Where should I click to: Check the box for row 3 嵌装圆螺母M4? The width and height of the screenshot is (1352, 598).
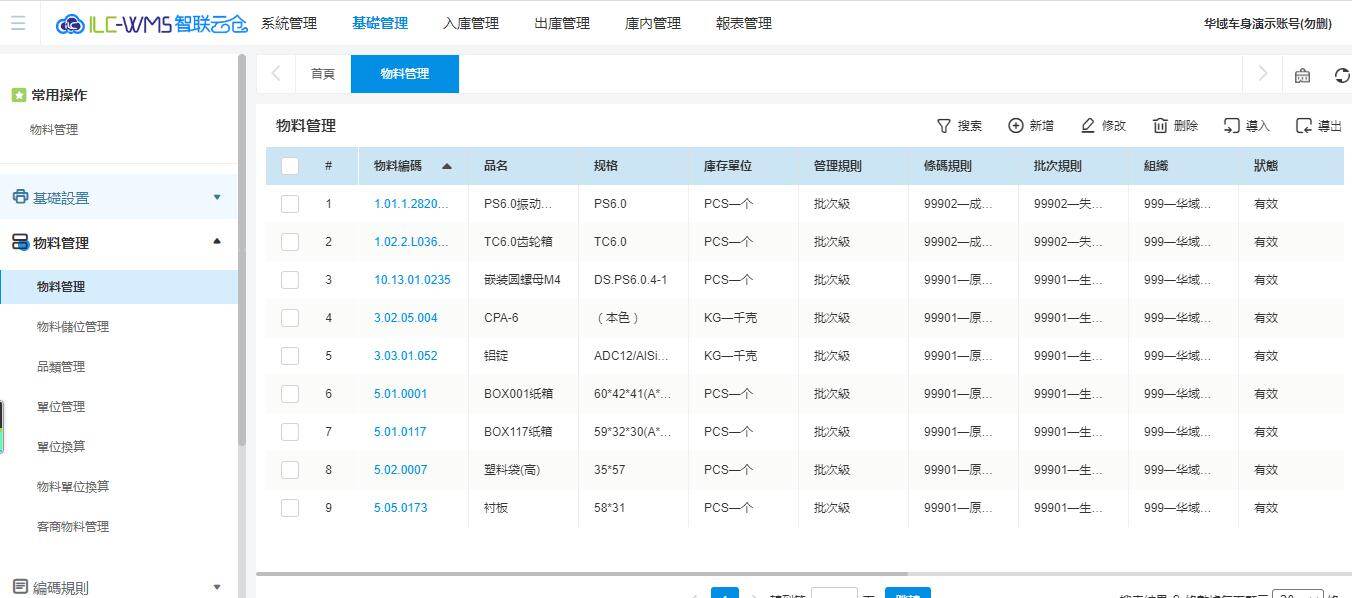[290, 280]
